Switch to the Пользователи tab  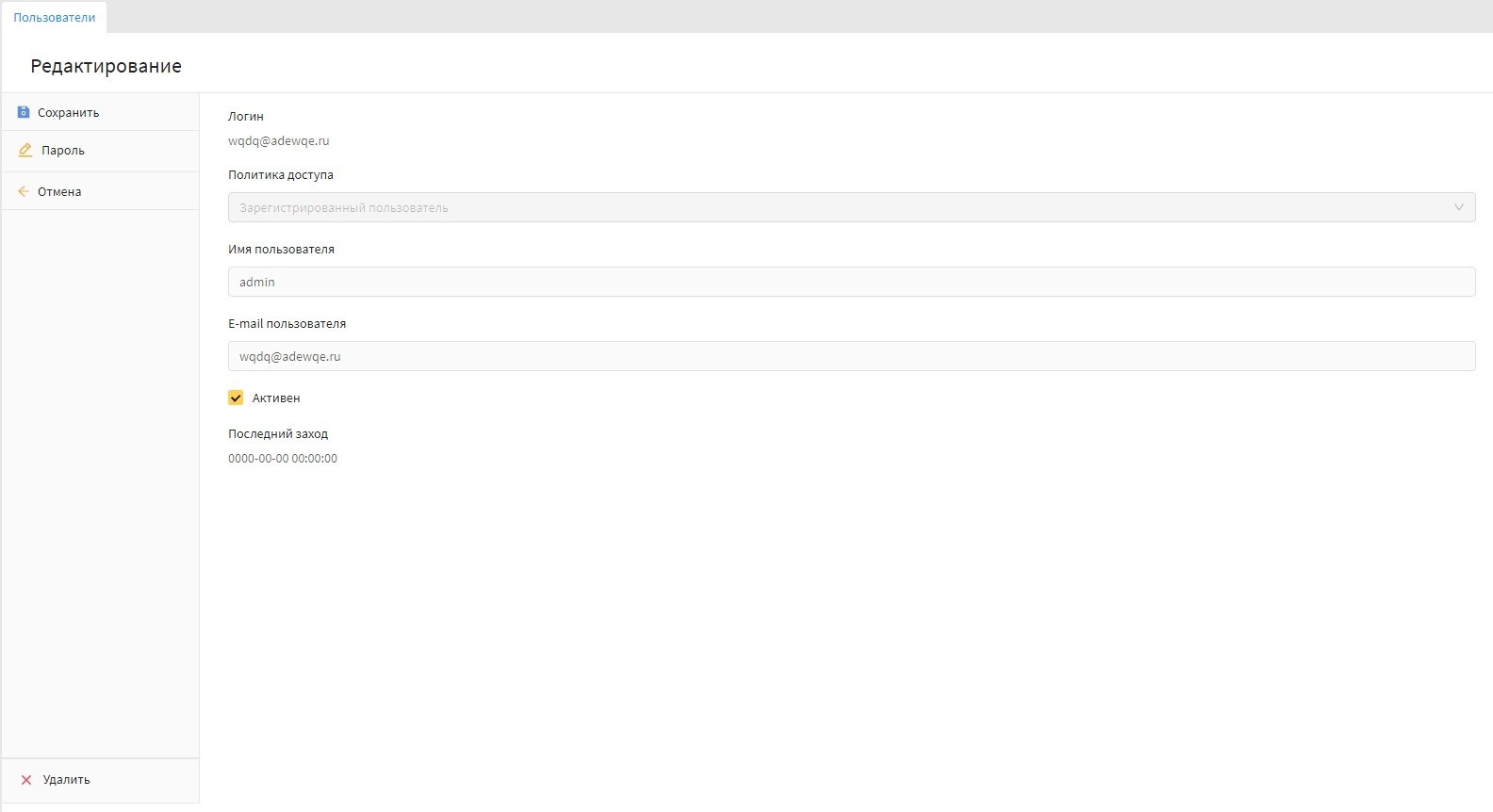pos(54,18)
